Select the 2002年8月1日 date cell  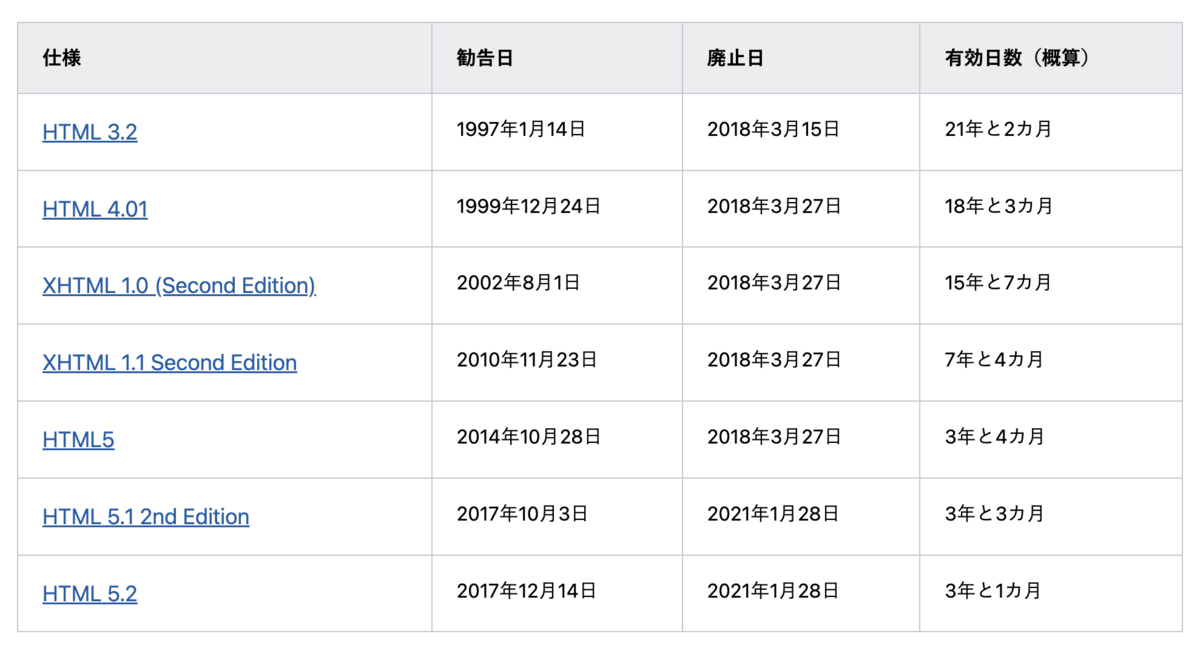[x=518, y=283]
